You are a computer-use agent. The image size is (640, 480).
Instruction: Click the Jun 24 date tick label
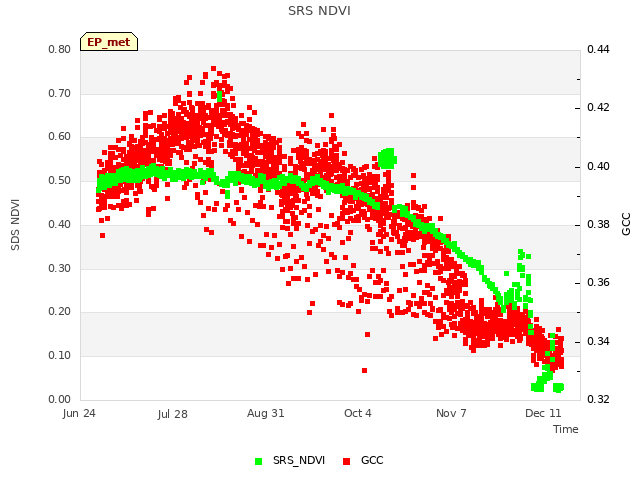pos(79,413)
